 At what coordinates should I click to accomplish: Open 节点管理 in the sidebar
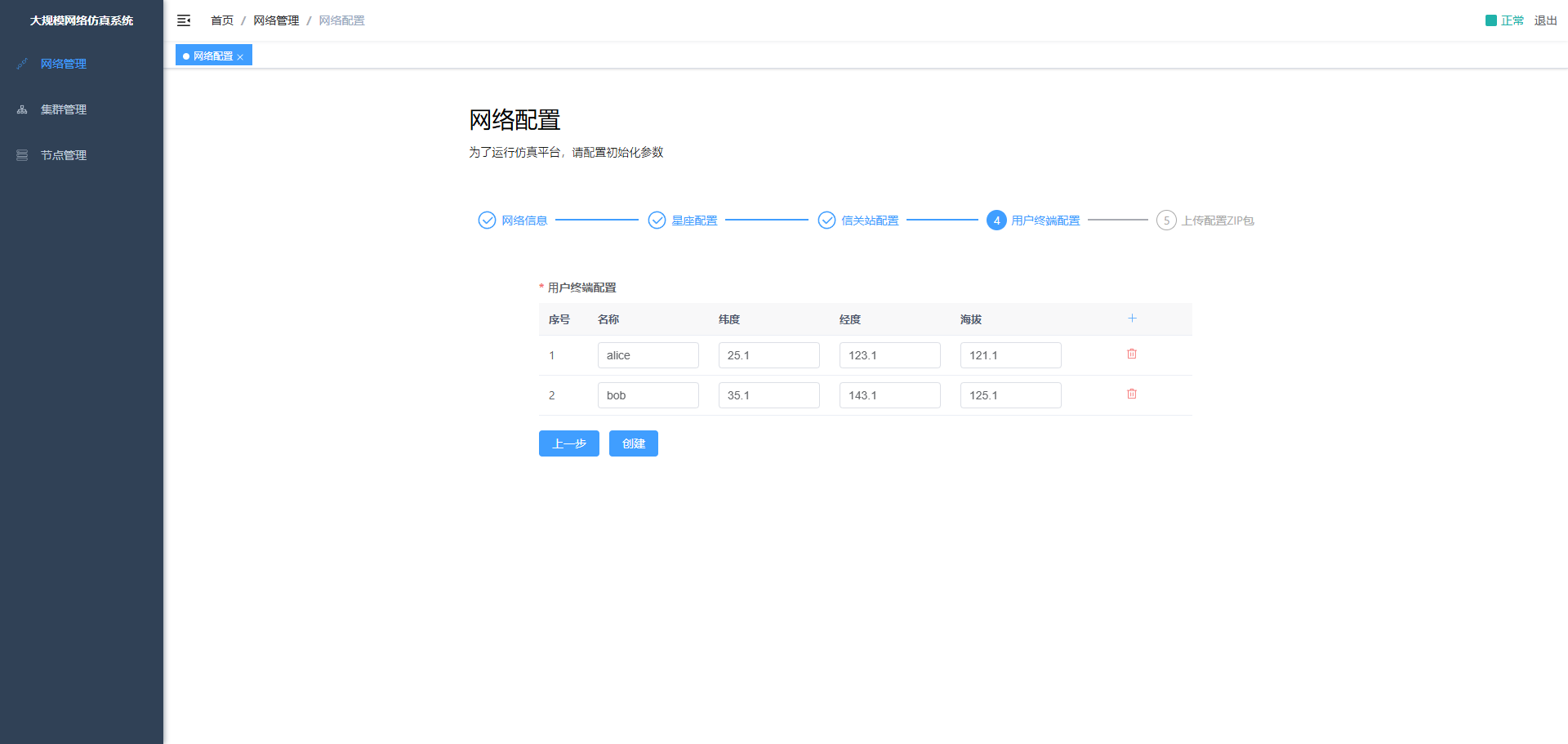[x=64, y=155]
